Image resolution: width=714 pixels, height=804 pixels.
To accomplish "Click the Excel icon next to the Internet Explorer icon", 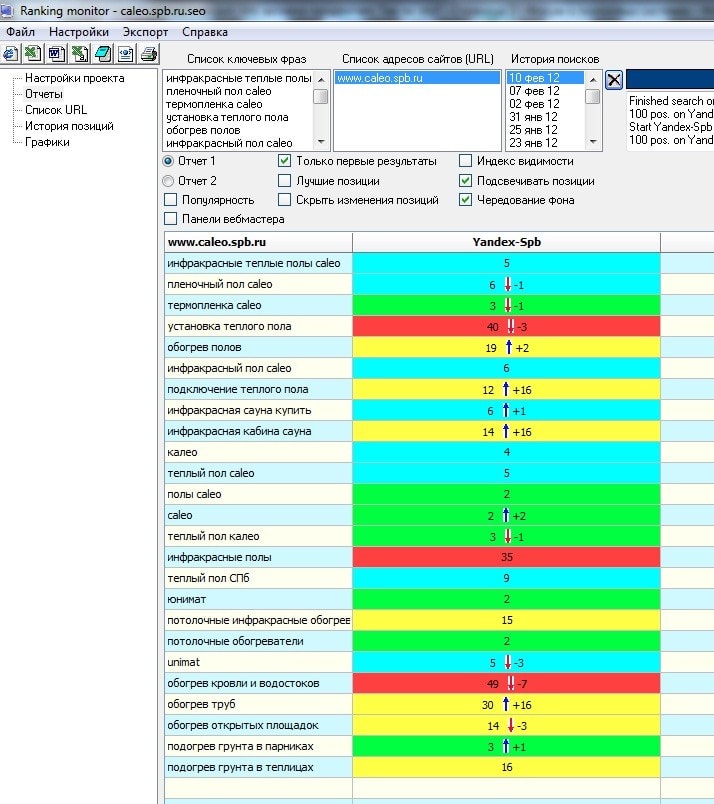I will pos(33,53).
